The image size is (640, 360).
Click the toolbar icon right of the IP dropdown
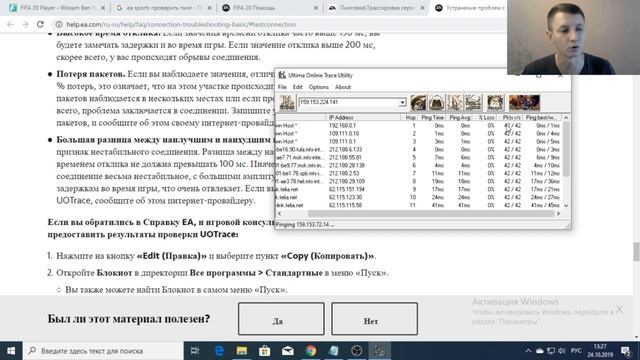point(418,102)
